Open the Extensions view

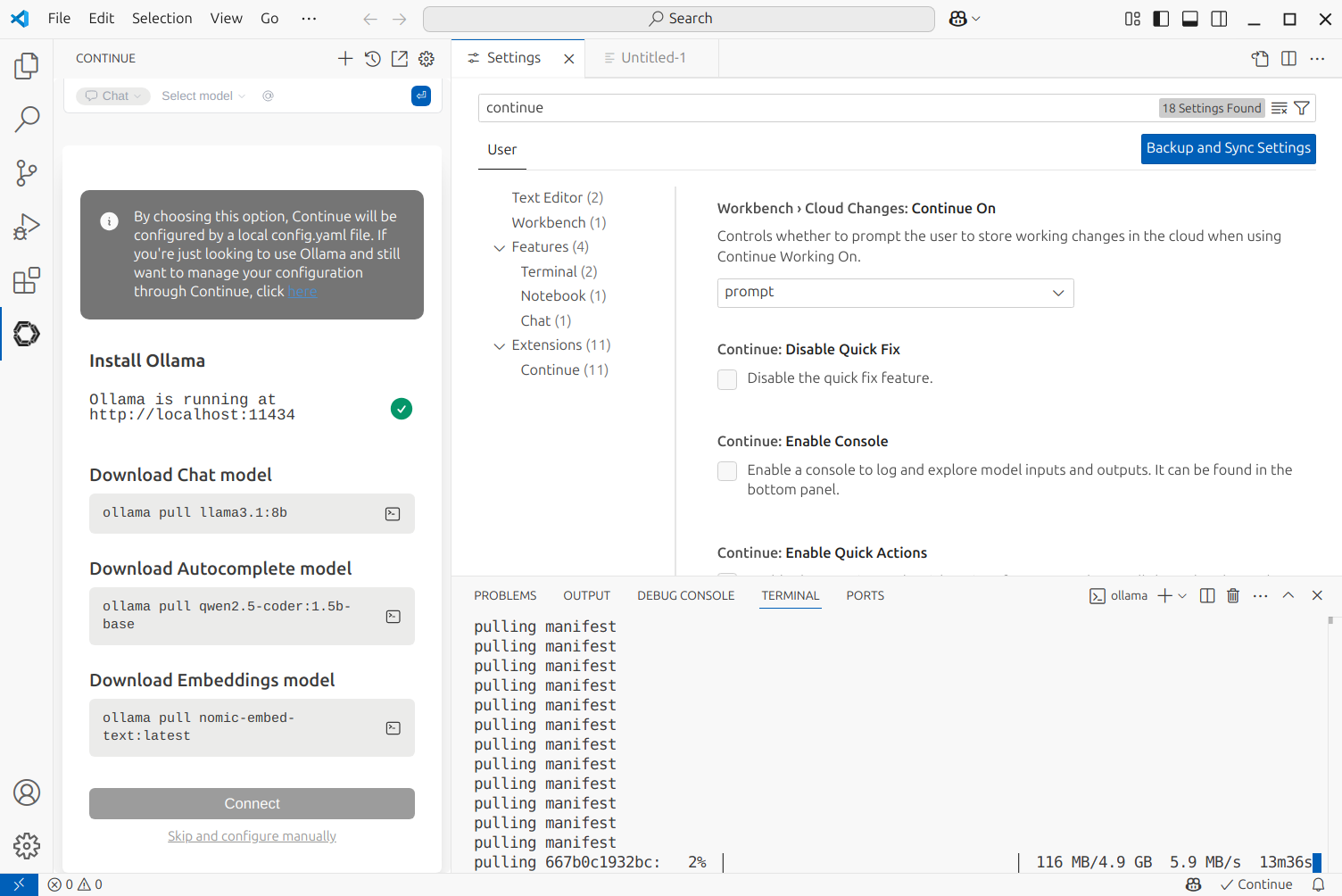coord(27,280)
